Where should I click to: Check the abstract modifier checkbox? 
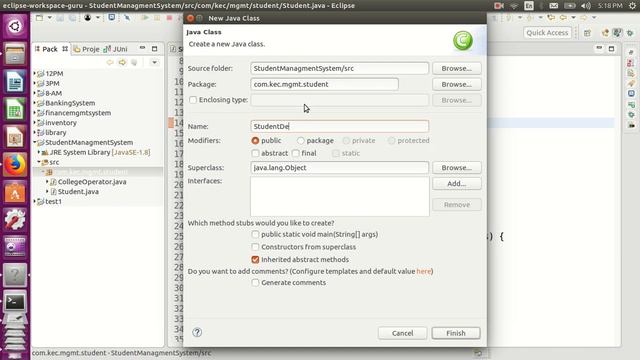pyautogui.click(x=256, y=153)
